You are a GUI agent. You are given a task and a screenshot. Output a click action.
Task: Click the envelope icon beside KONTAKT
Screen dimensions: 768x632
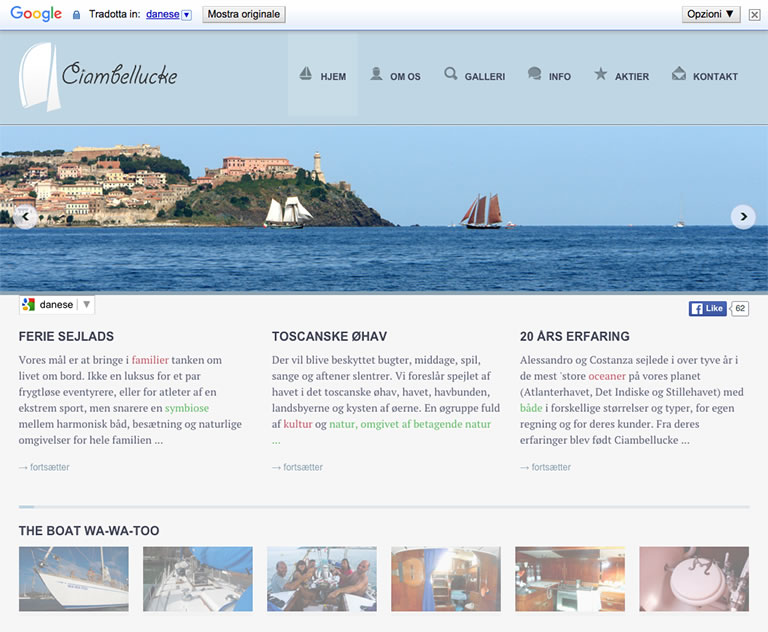tap(679, 74)
